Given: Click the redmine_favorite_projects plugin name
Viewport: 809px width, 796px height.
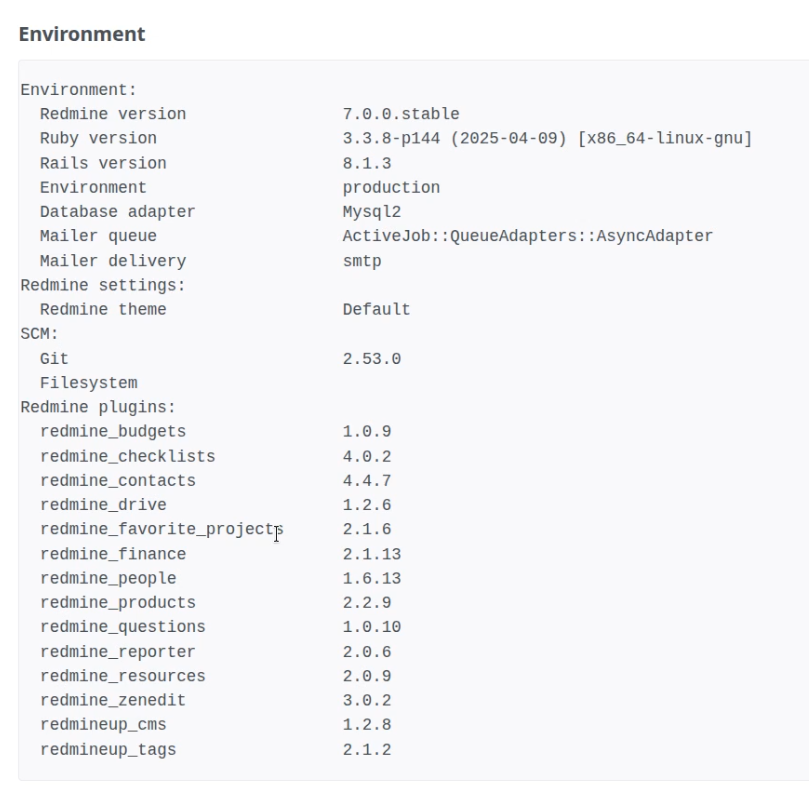Looking at the screenshot, I should (x=162, y=529).
